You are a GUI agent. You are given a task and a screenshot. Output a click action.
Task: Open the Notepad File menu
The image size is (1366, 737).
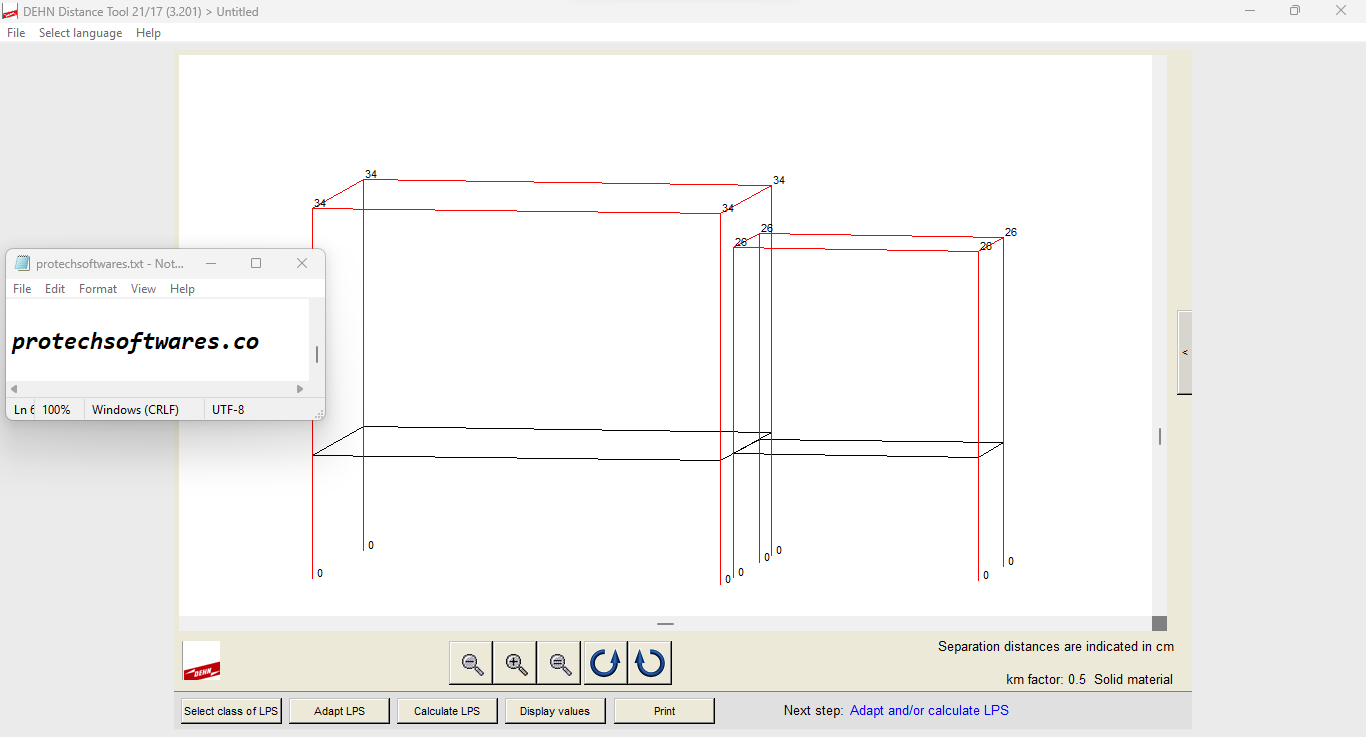click(x=22, y=289)
